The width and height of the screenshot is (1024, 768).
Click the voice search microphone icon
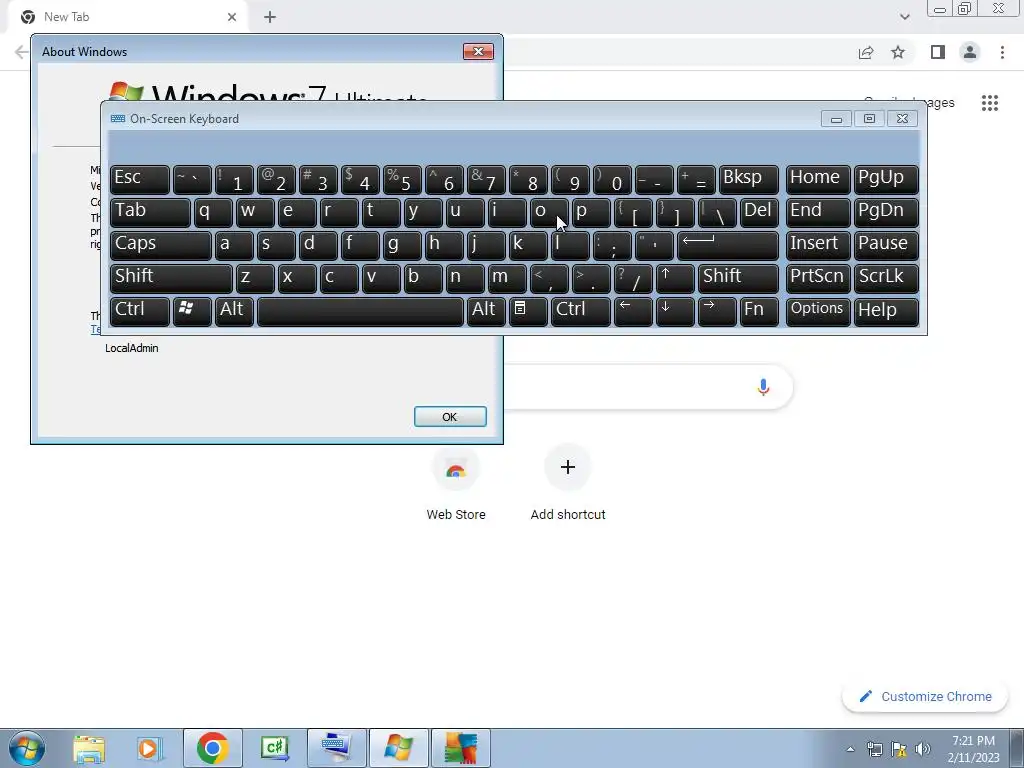pos(763,387)
